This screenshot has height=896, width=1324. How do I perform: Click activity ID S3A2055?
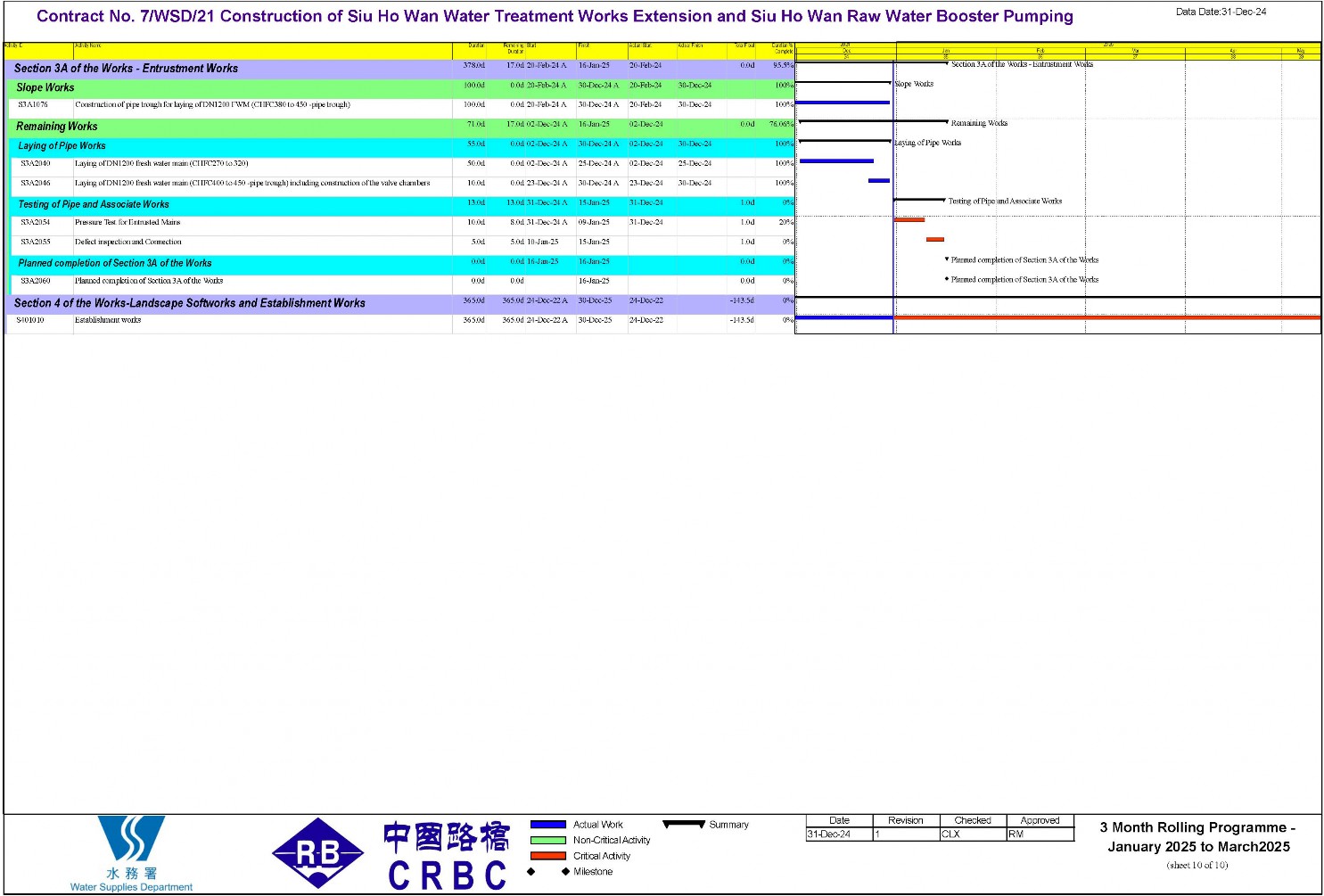pos(36,242)
